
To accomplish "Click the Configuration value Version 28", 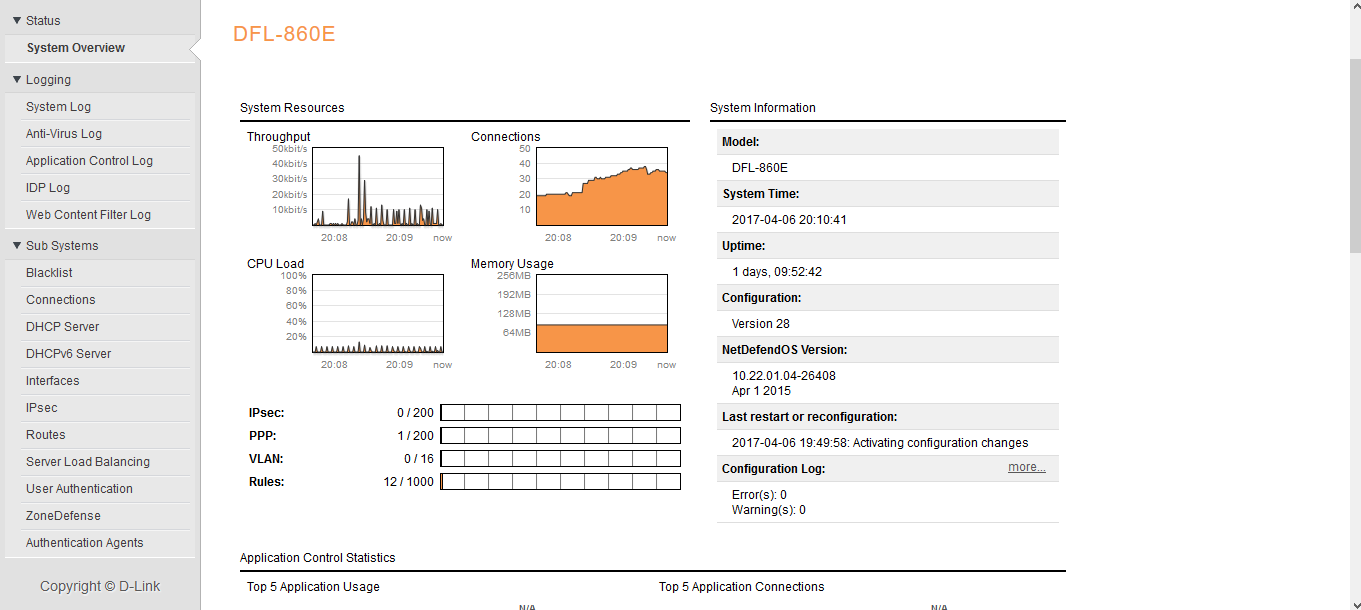I will pyautogui.click(x=761, y=324).
